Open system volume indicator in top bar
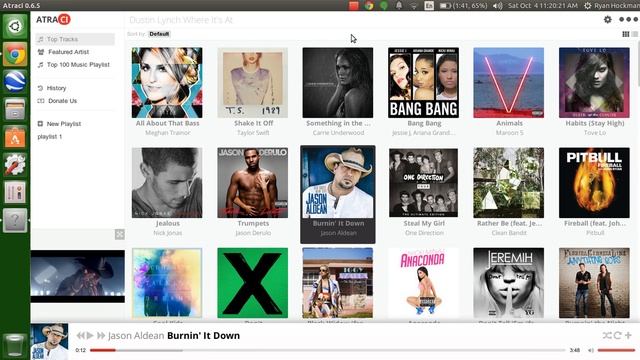Image resolution: width=640 pixels, height=360 pixels. pyautogui.click(x=497, y=6)
